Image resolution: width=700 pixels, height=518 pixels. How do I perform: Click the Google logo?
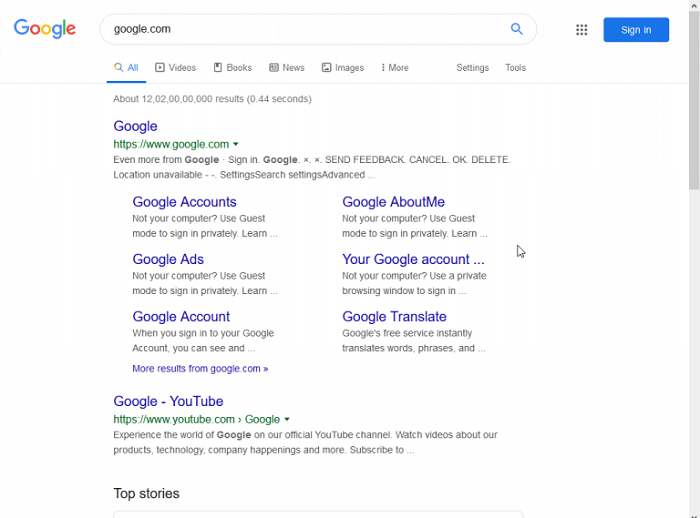[x=45, y=29]
